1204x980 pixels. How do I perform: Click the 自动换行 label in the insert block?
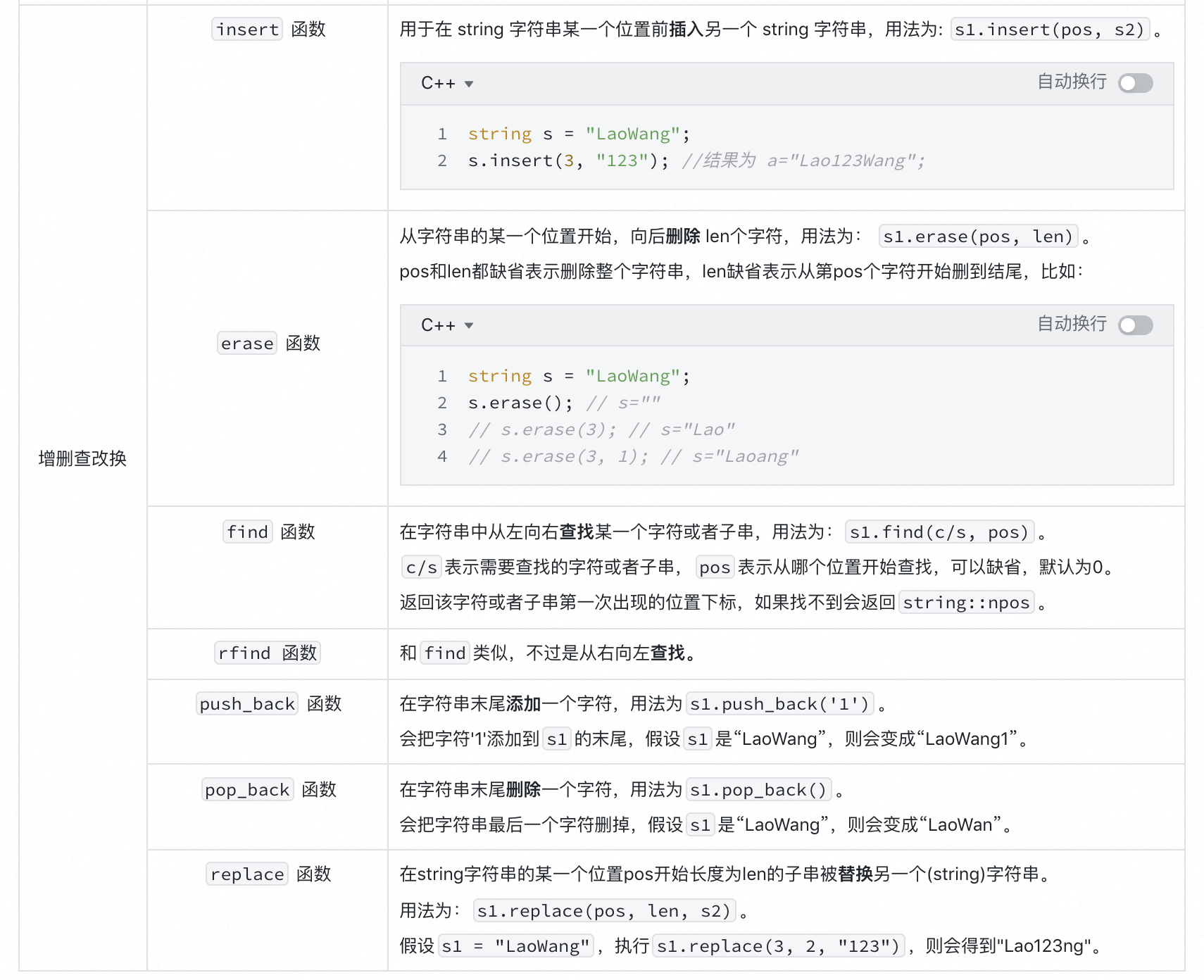coord(1072,82)
